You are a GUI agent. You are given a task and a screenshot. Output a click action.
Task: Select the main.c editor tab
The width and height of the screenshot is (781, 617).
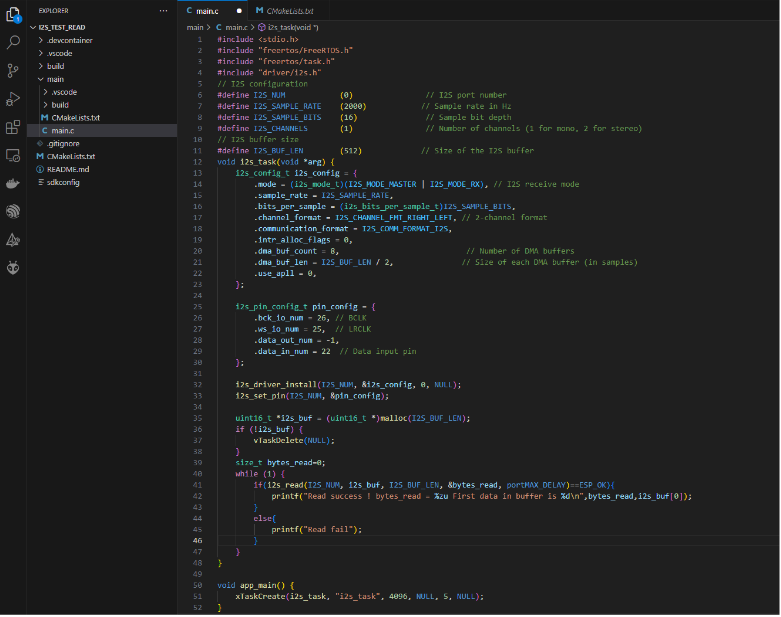click(206, 10)
